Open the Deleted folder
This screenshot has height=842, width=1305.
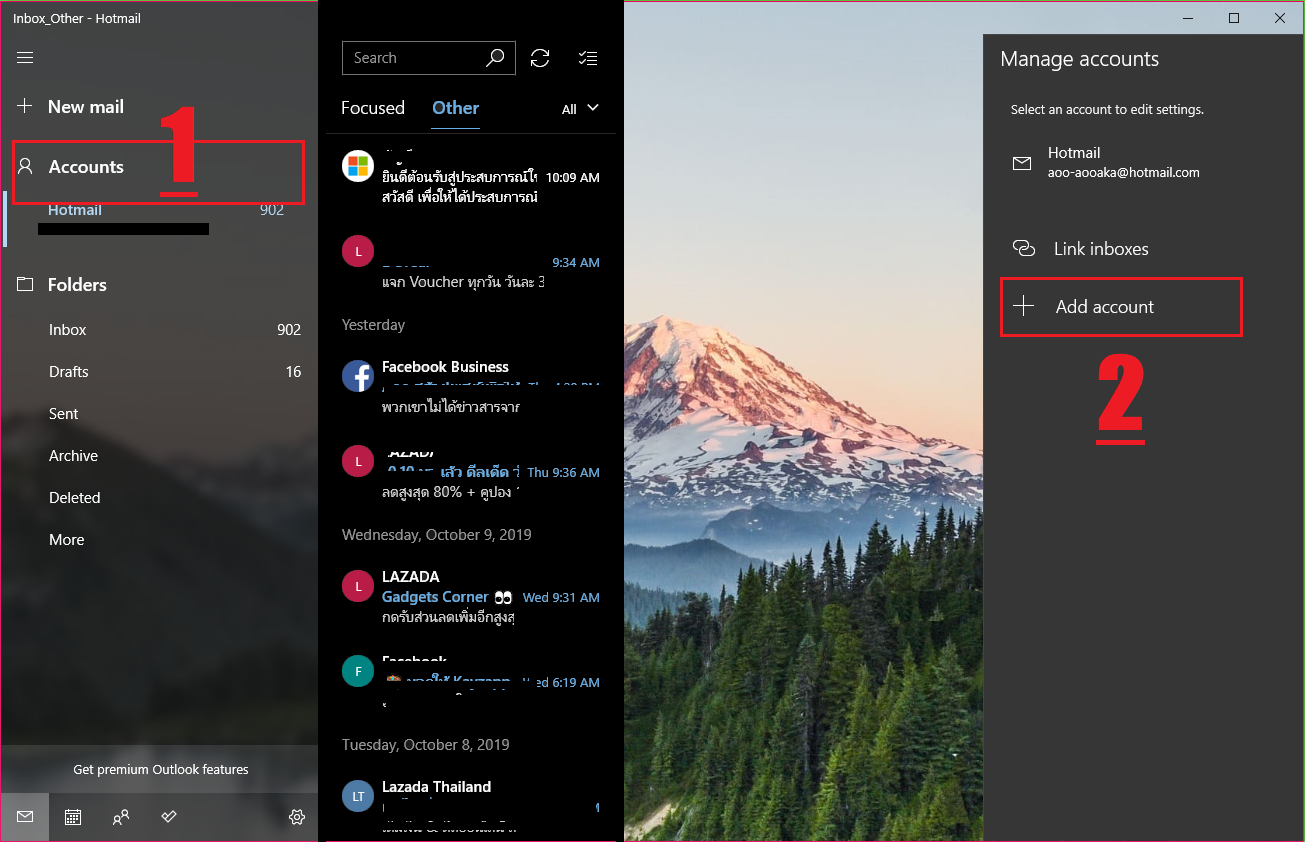click(159, 498)
